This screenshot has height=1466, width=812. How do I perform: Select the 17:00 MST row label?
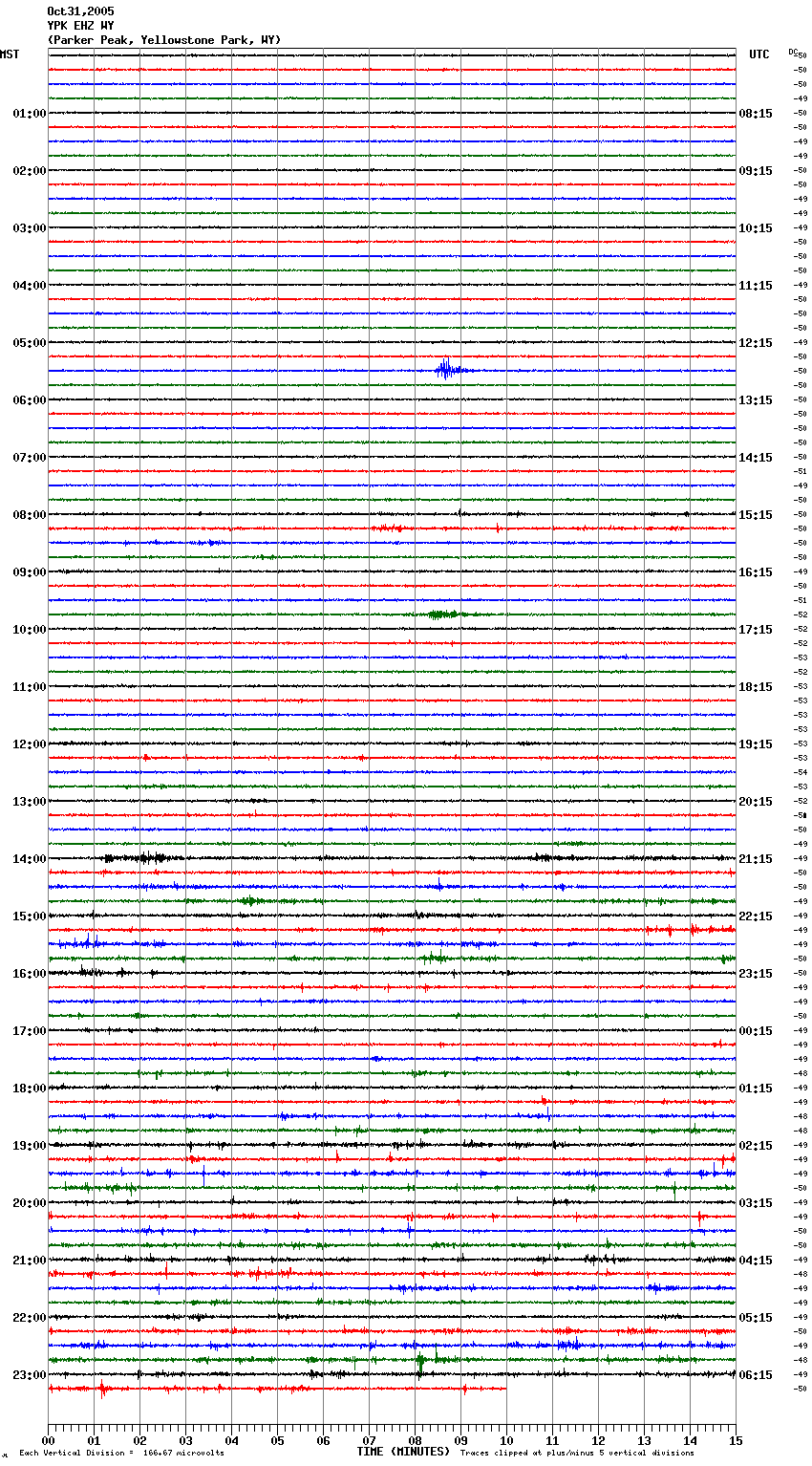(30, 1031)
